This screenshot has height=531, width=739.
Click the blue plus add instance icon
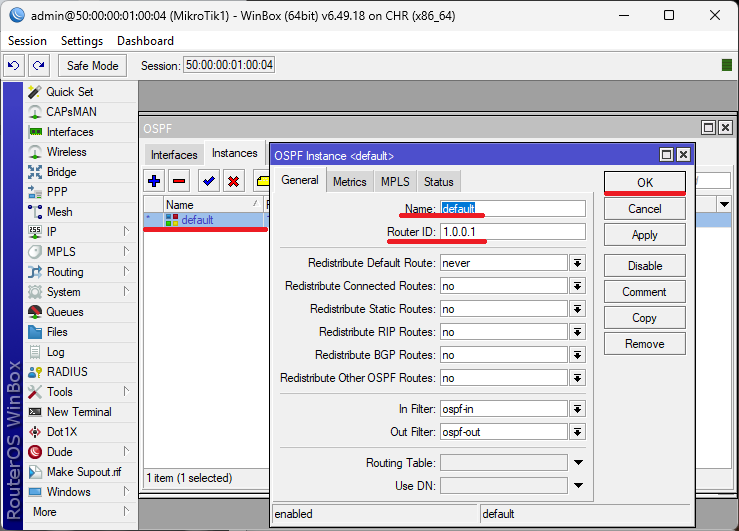click(x=154, y=181)
